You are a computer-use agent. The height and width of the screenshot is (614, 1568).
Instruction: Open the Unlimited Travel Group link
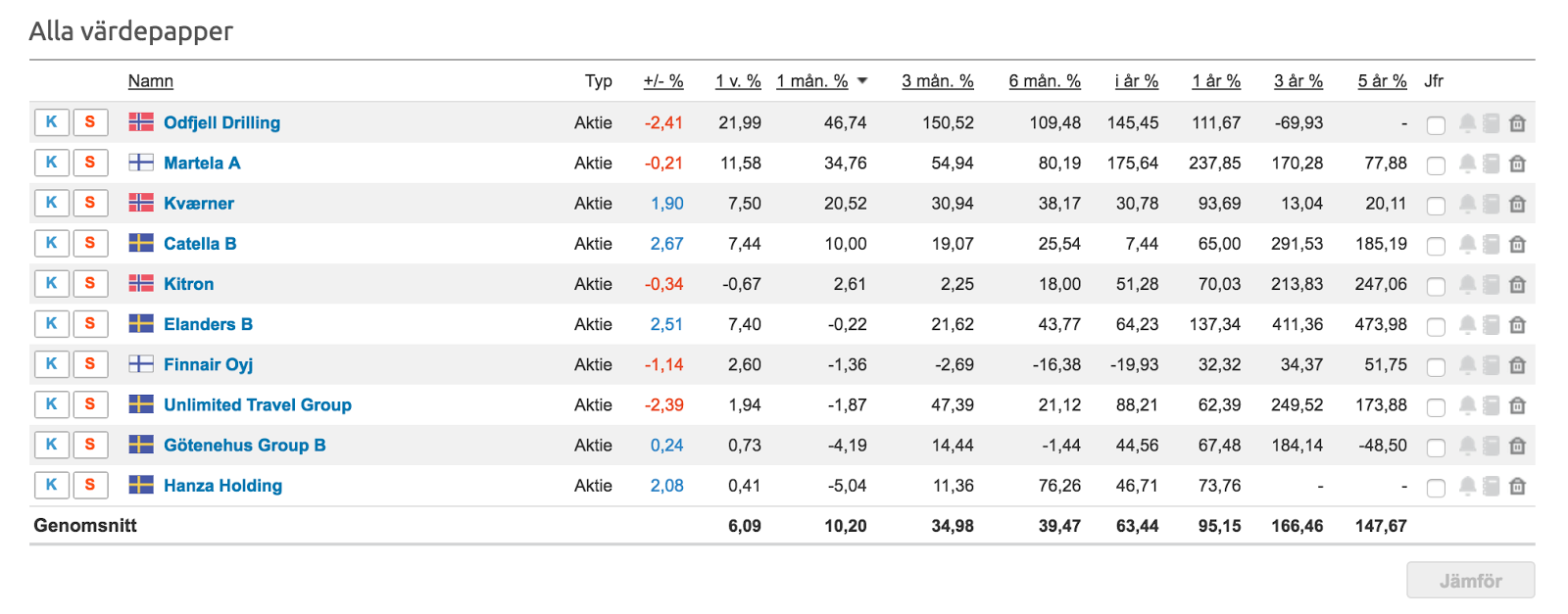coord(258,404)
